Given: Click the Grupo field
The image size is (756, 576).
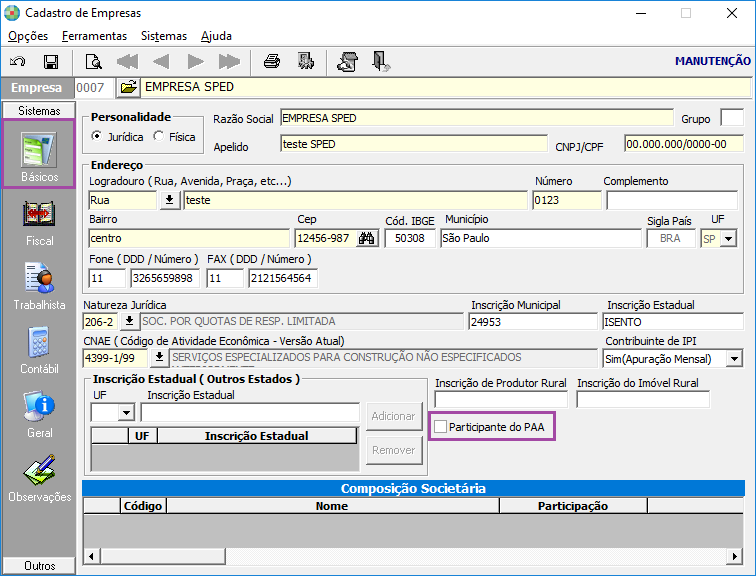Looking at the screenshot, I should [732, 118].
